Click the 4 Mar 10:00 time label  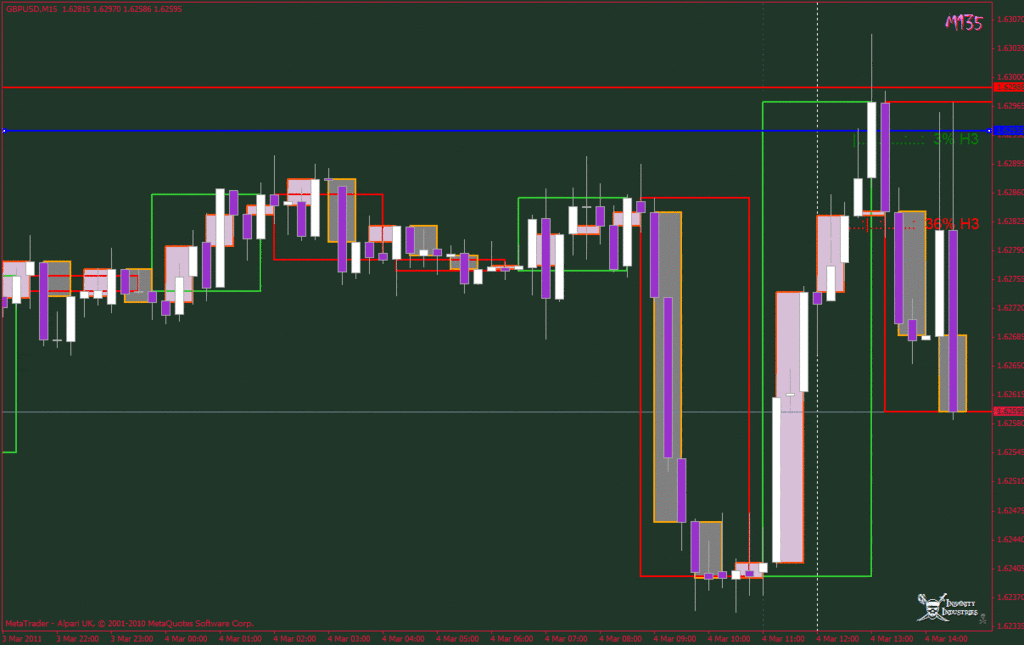pyautogui.click(x=729, y=638)
